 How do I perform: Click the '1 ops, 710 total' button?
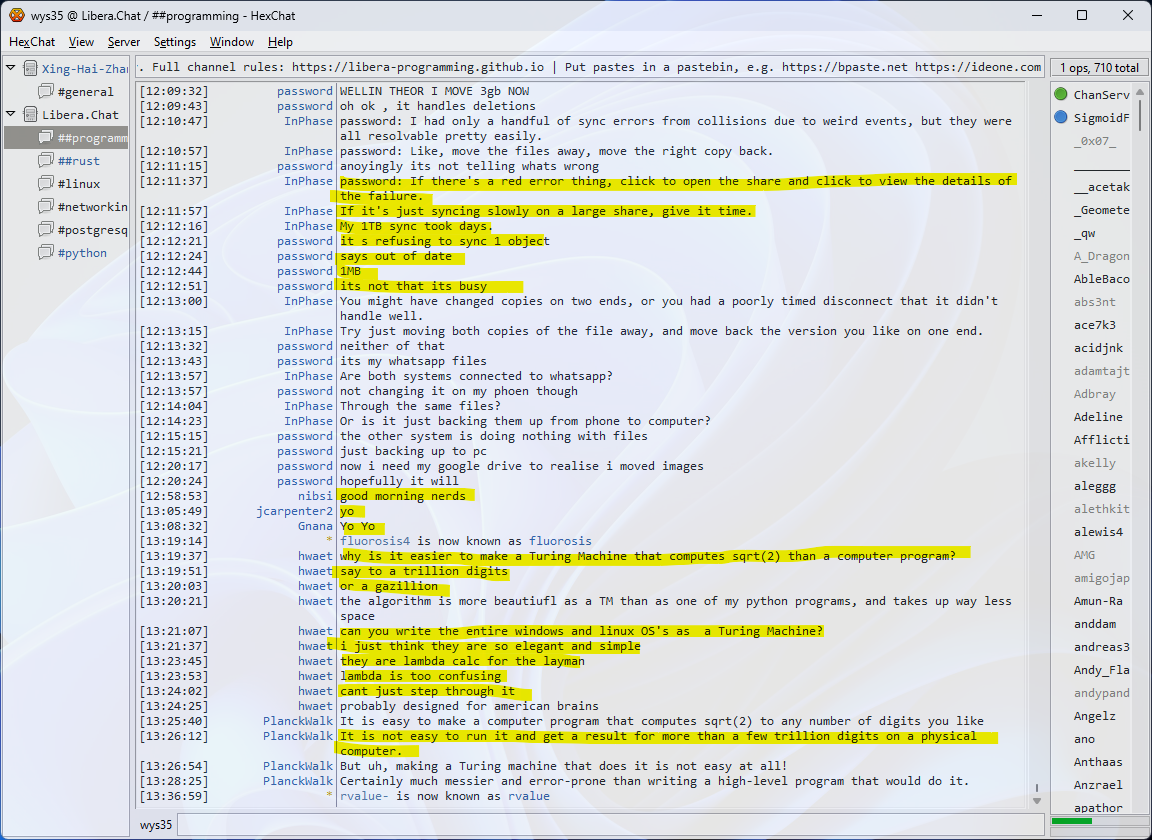coord(1099,68)
